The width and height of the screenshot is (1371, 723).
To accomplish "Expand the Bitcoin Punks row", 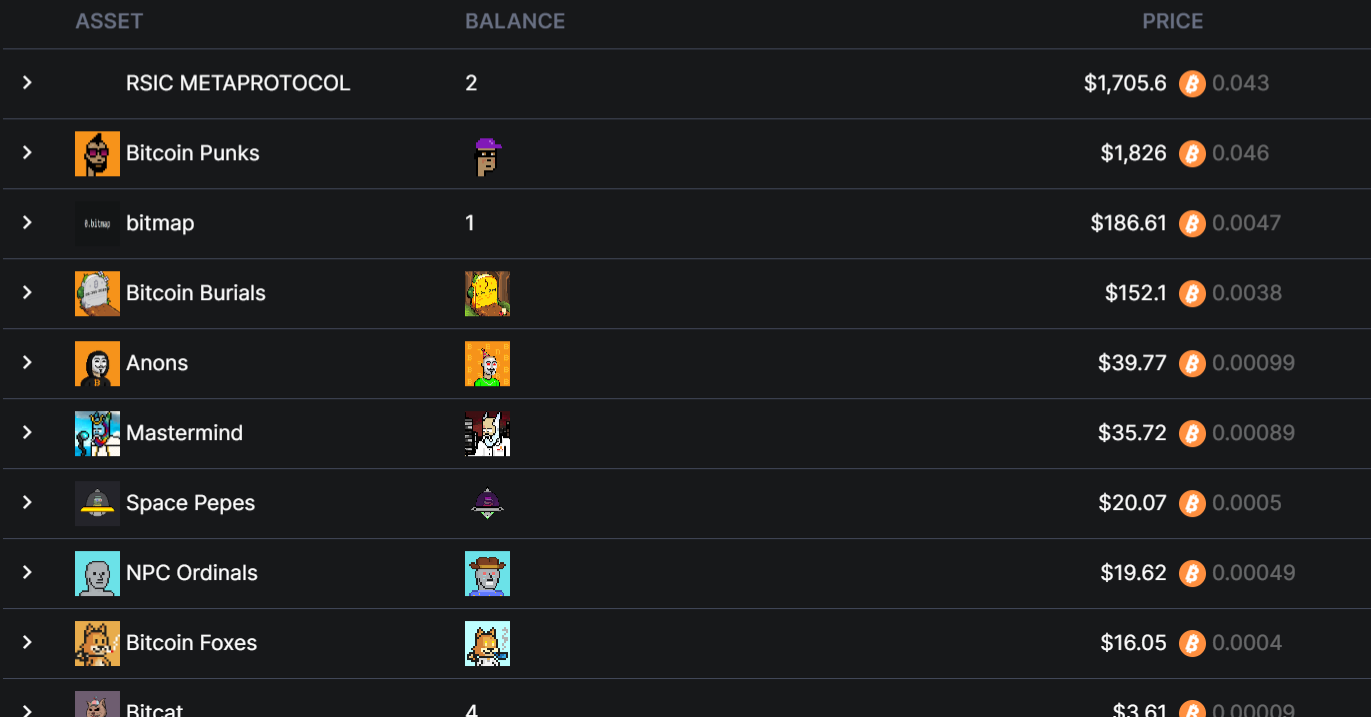I will [28, 152].
